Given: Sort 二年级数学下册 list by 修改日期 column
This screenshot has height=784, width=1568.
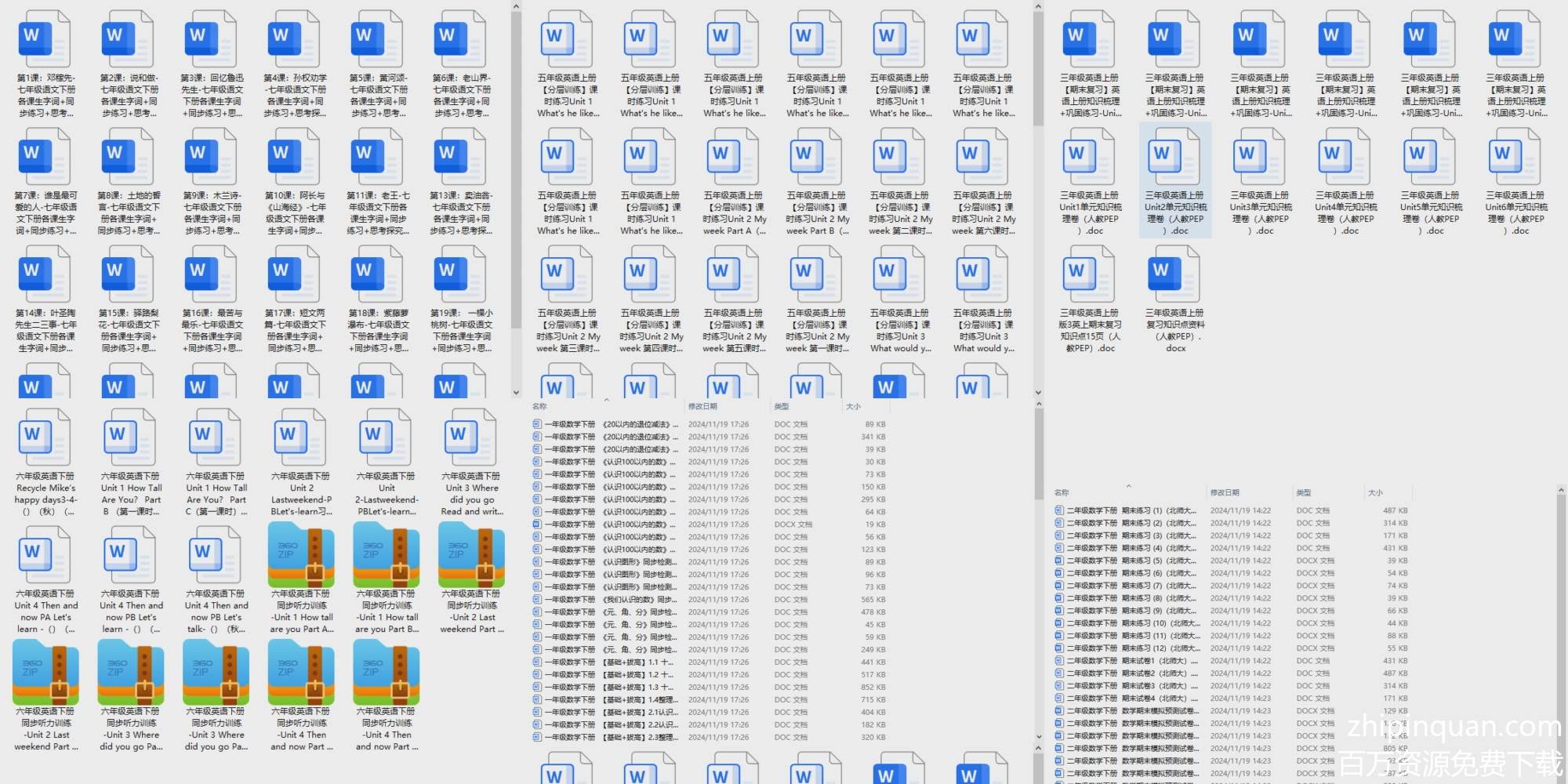Looking at the screenshot, I should tap(1225, 493).
